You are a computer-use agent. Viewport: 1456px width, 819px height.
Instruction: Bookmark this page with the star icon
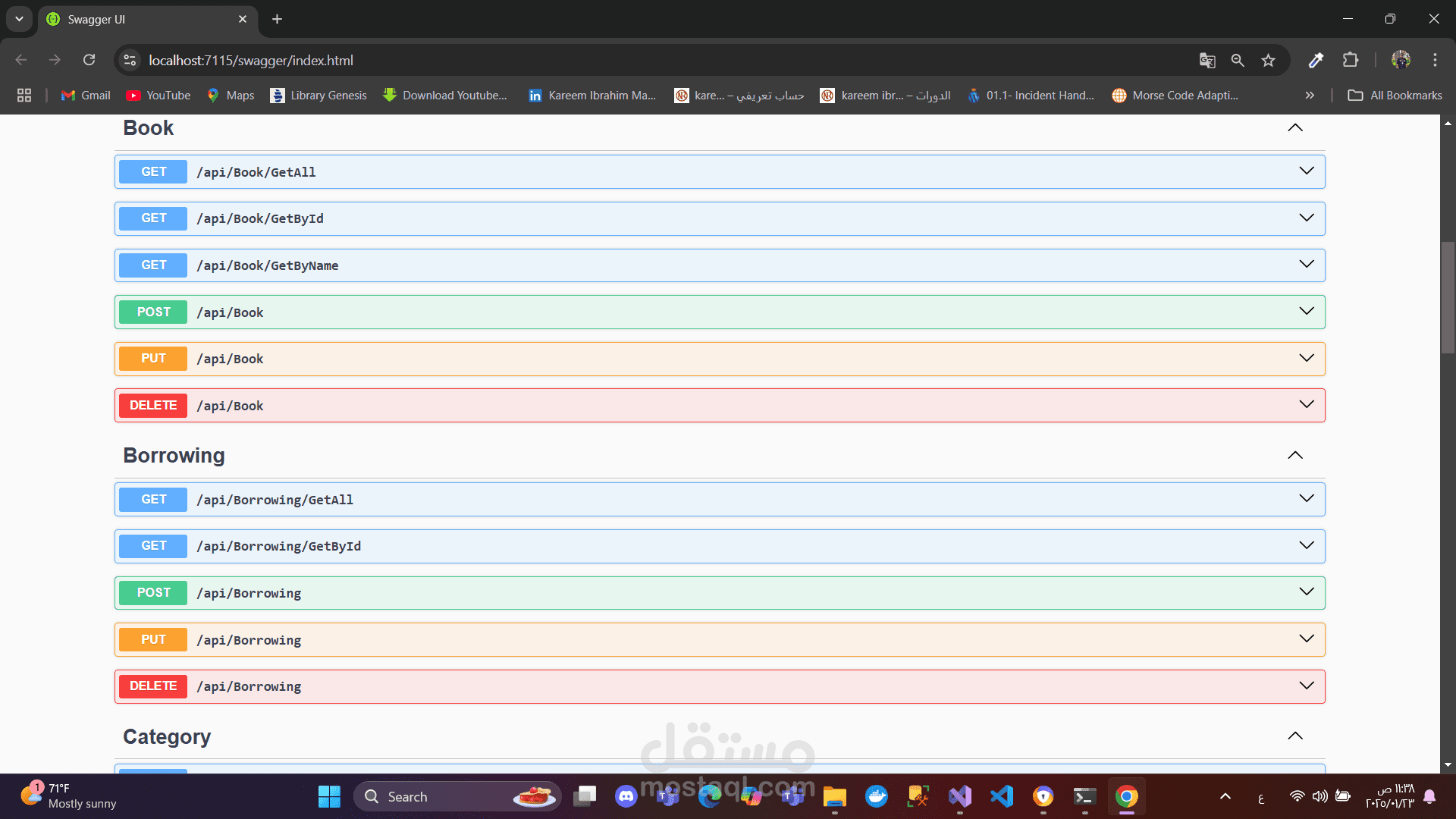point(1268,61)
